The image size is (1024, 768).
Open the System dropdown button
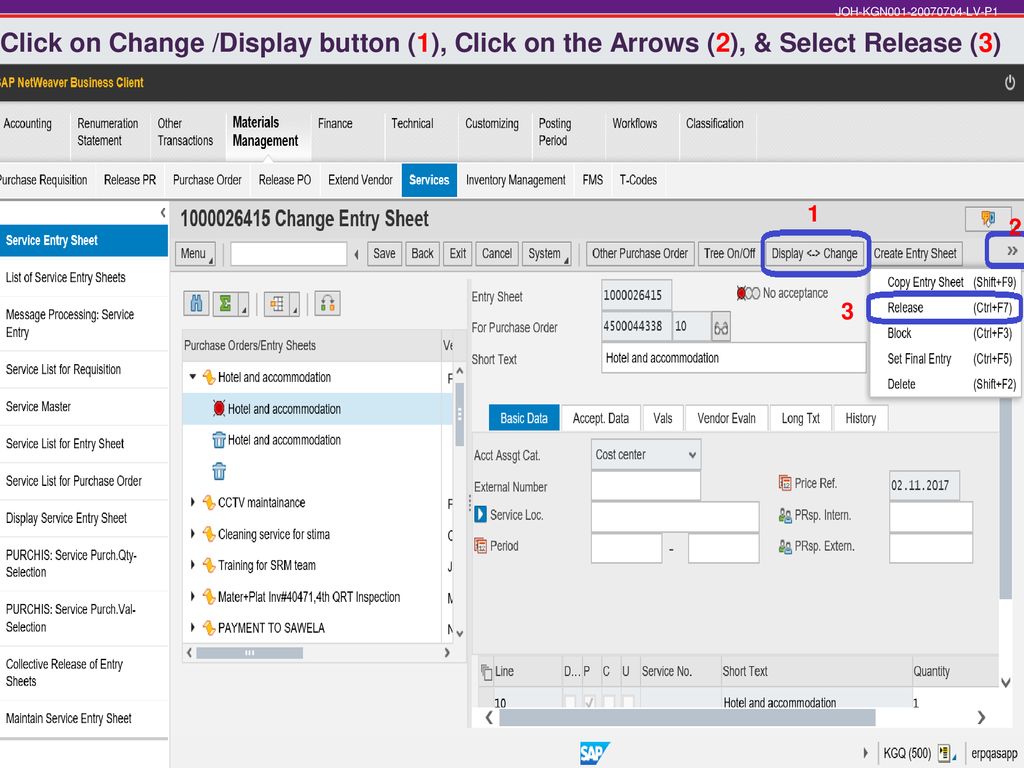(547, 253)
